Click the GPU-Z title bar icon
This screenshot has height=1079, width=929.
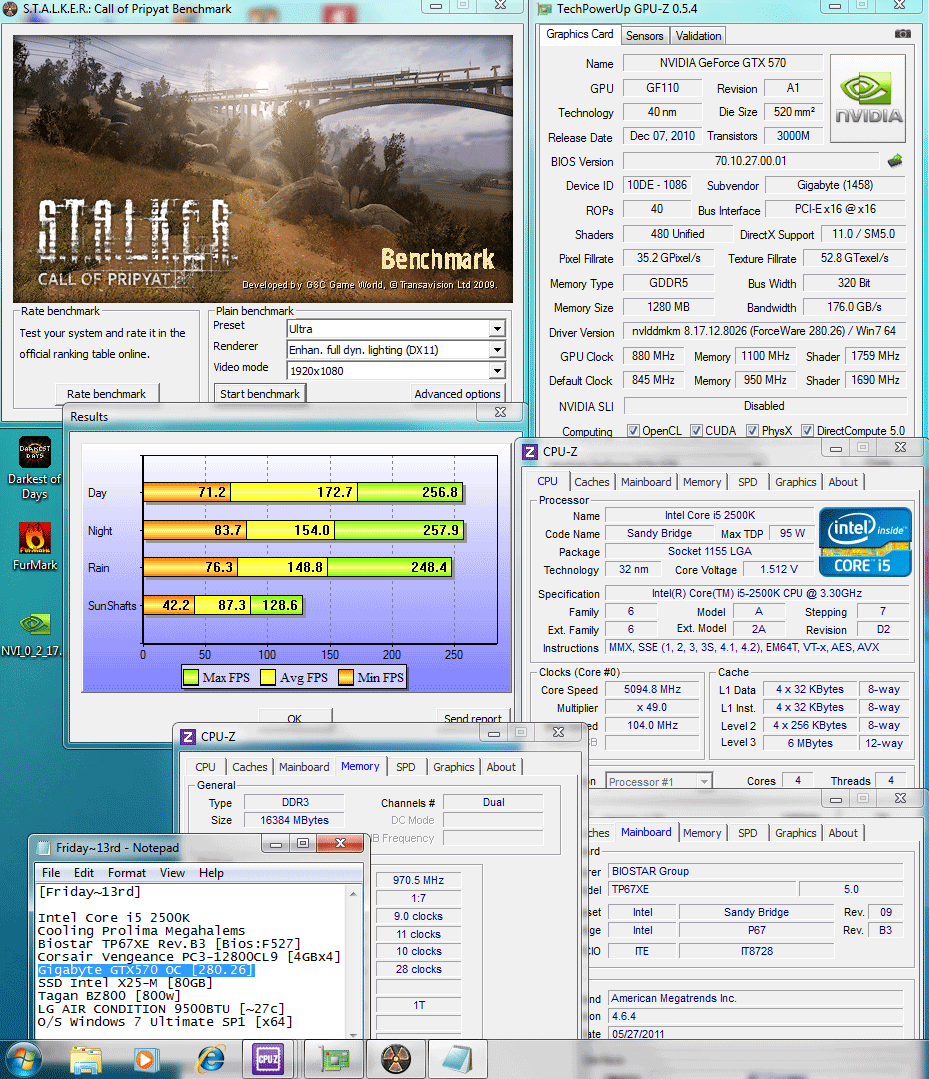click(545, 9)
